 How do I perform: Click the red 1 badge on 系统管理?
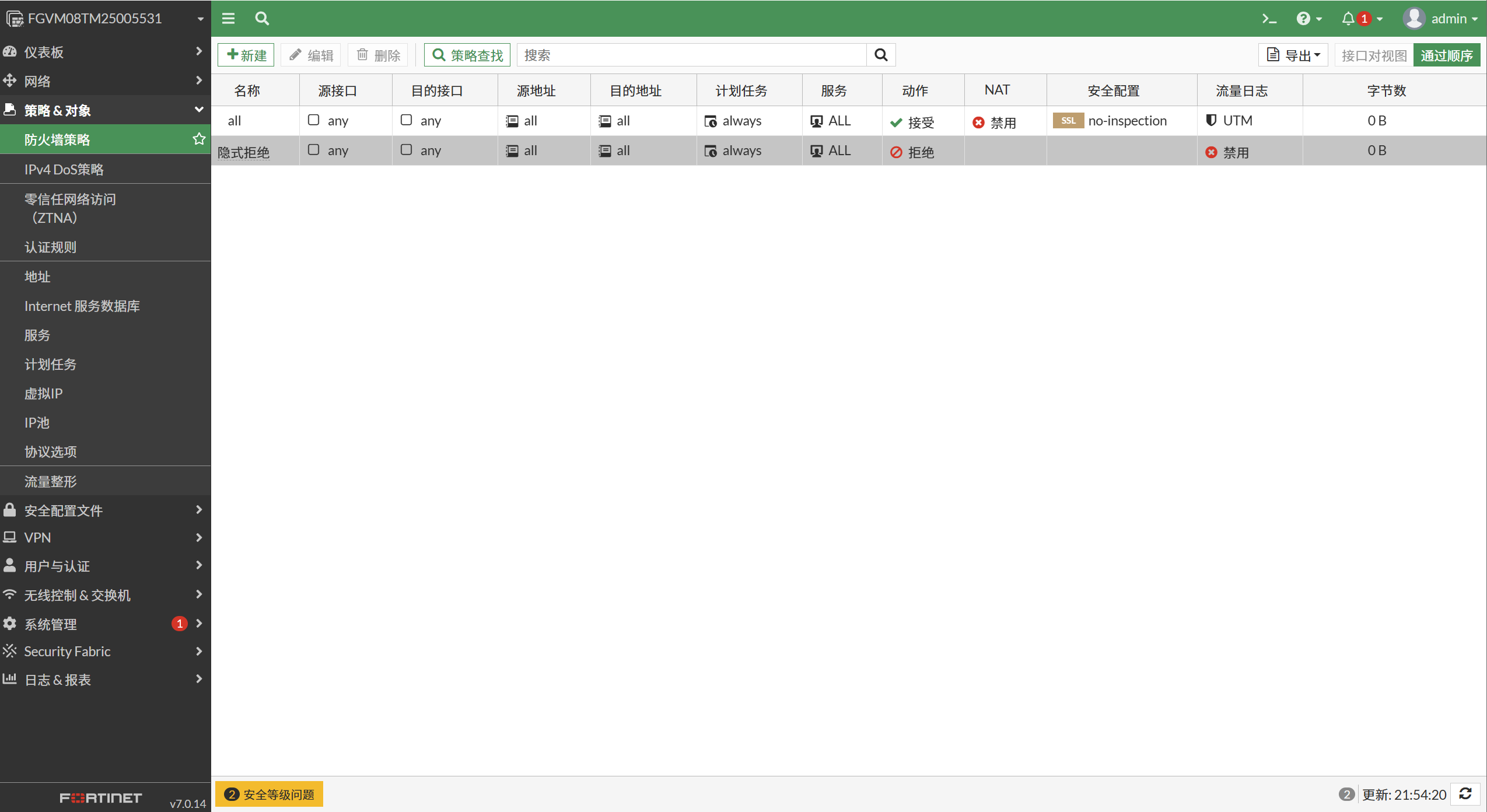coord(179,624)
